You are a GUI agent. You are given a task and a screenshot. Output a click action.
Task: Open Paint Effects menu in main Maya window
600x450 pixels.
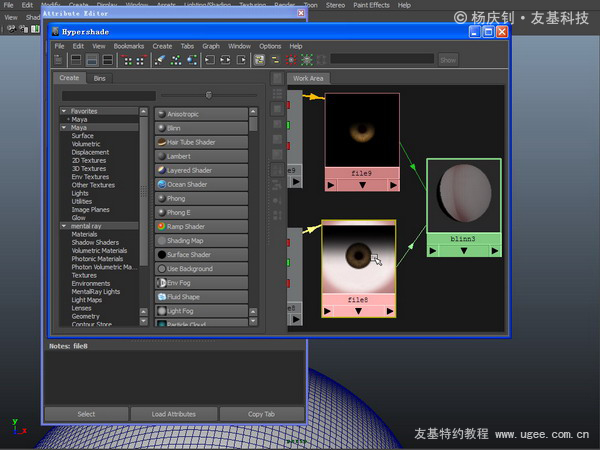(371, 5)
